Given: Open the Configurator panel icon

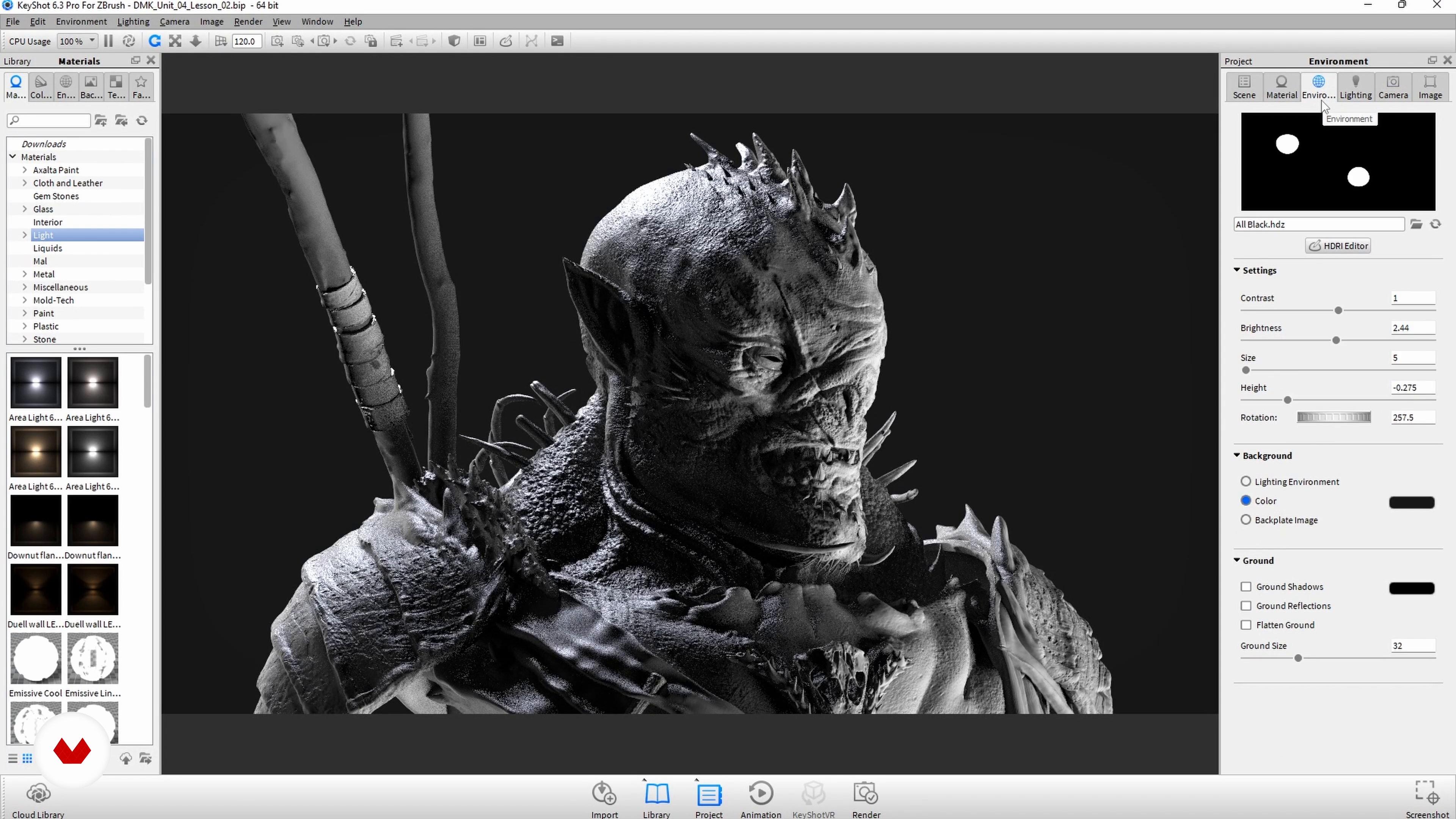Looking at the screenshot, I should 480,41.
